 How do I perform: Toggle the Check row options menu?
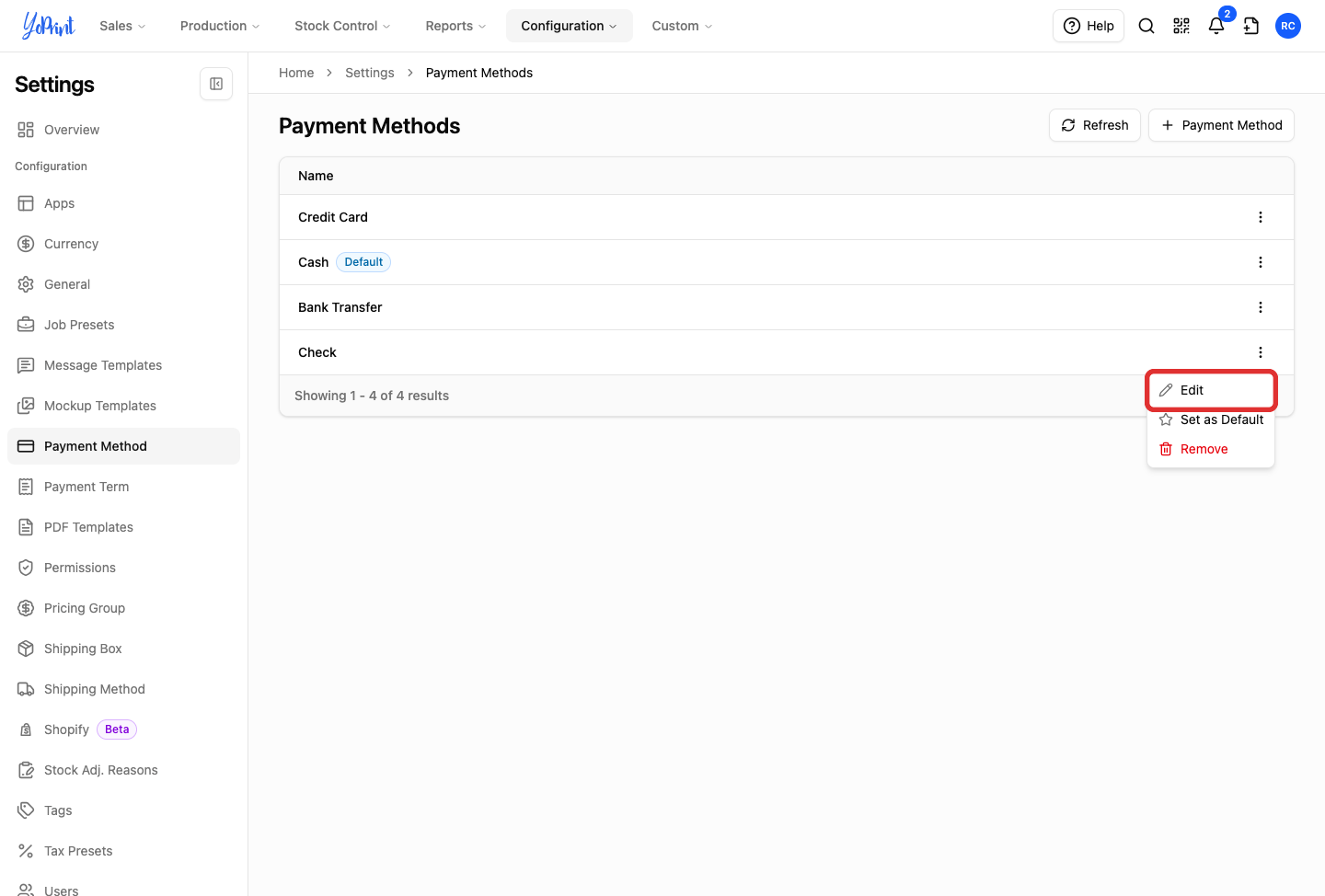point(1261,352)
